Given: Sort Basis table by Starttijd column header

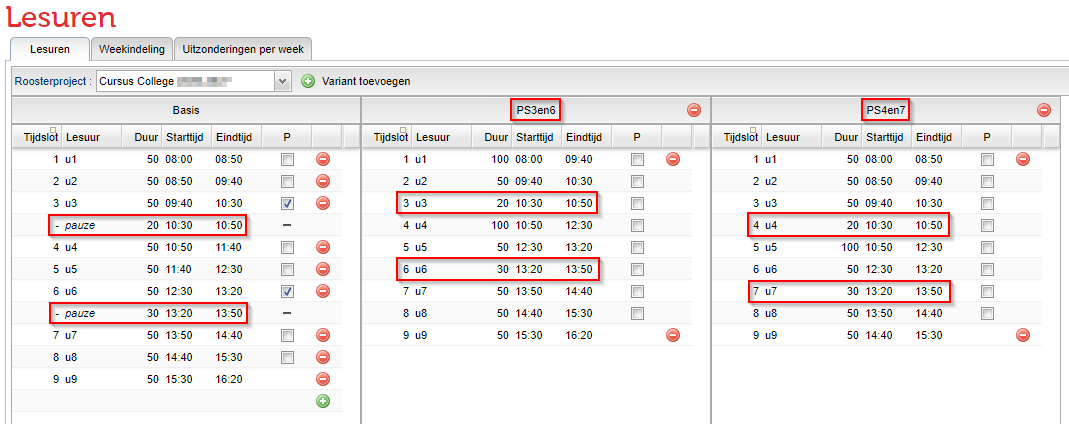Looking at the screenshot, I should click(x=183, y=137).
